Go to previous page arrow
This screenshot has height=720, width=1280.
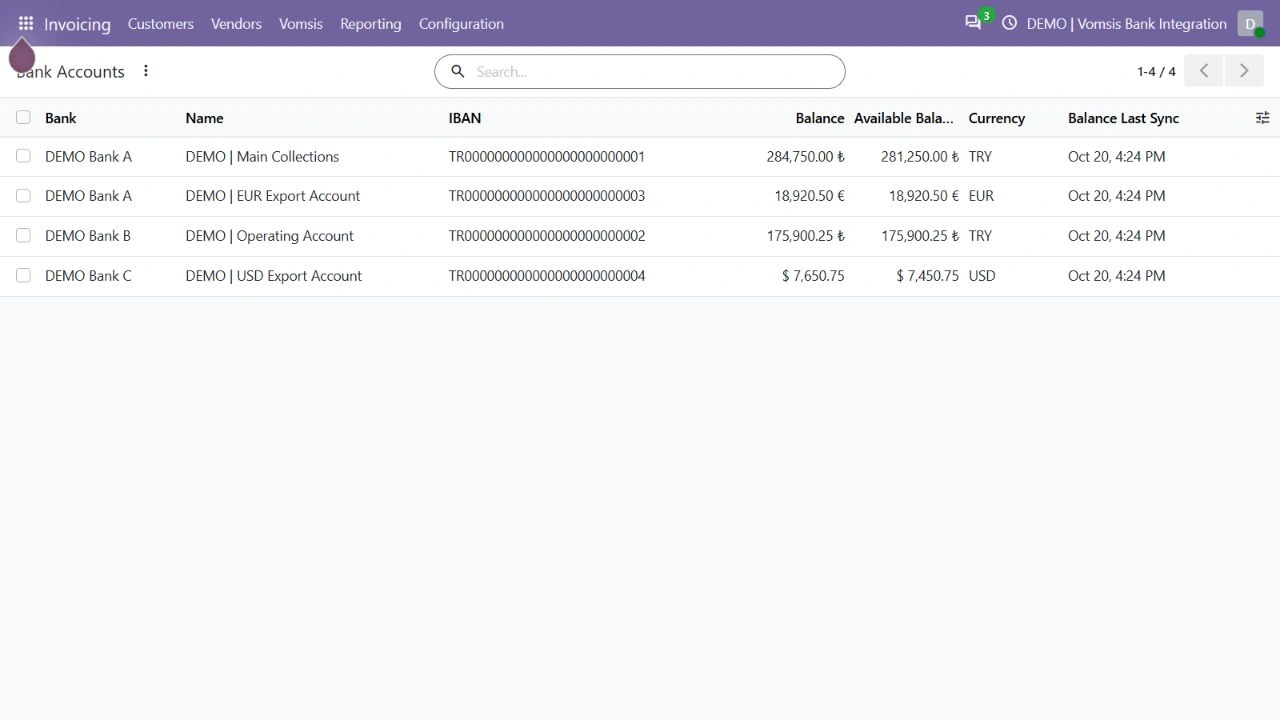click(x=1204, y=71)
